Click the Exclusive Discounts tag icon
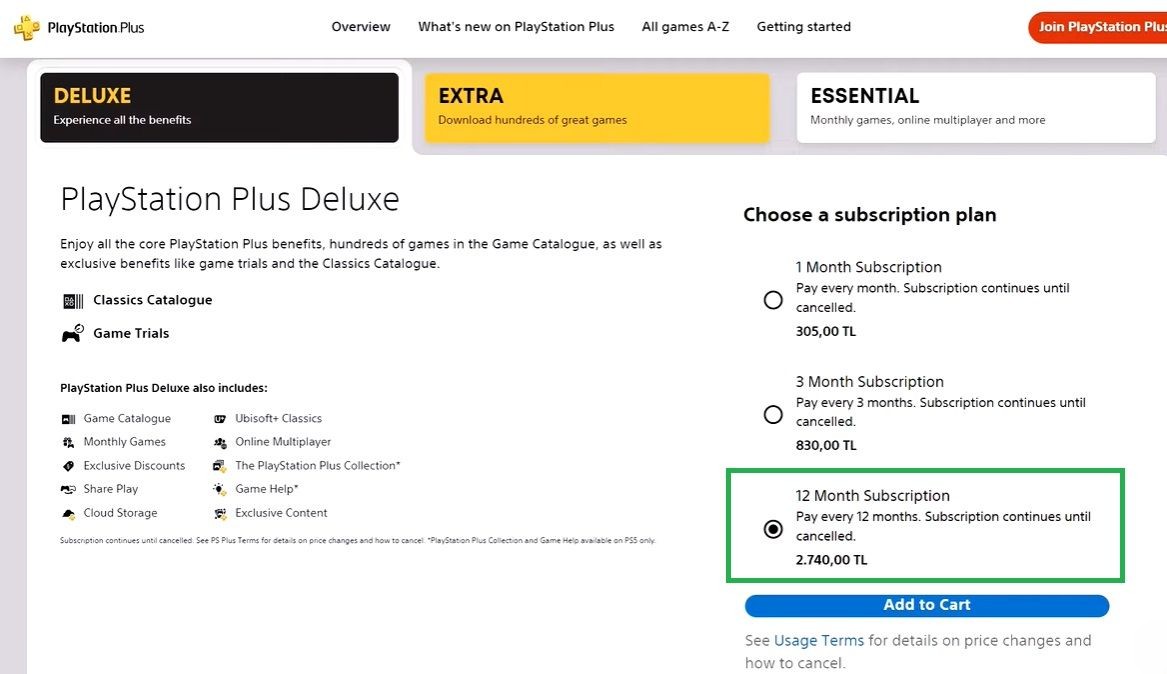 68,466
